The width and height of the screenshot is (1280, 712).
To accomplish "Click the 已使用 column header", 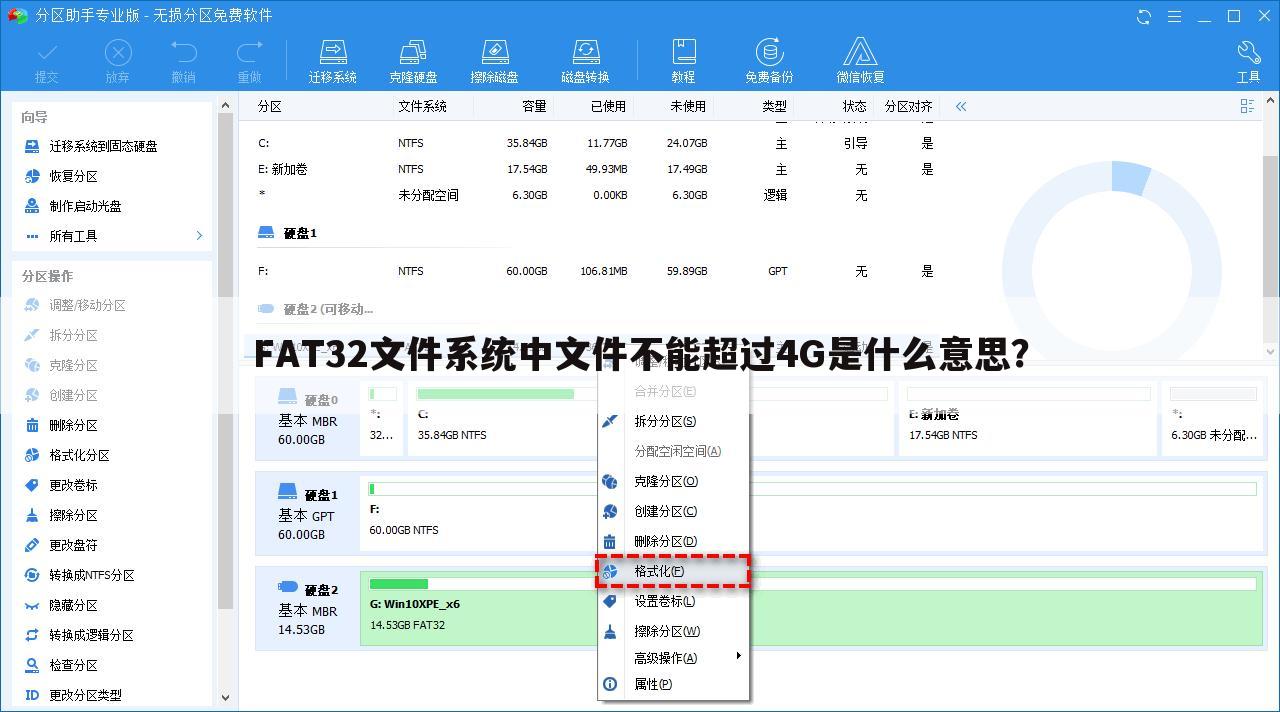I will [x=608, y=106].
